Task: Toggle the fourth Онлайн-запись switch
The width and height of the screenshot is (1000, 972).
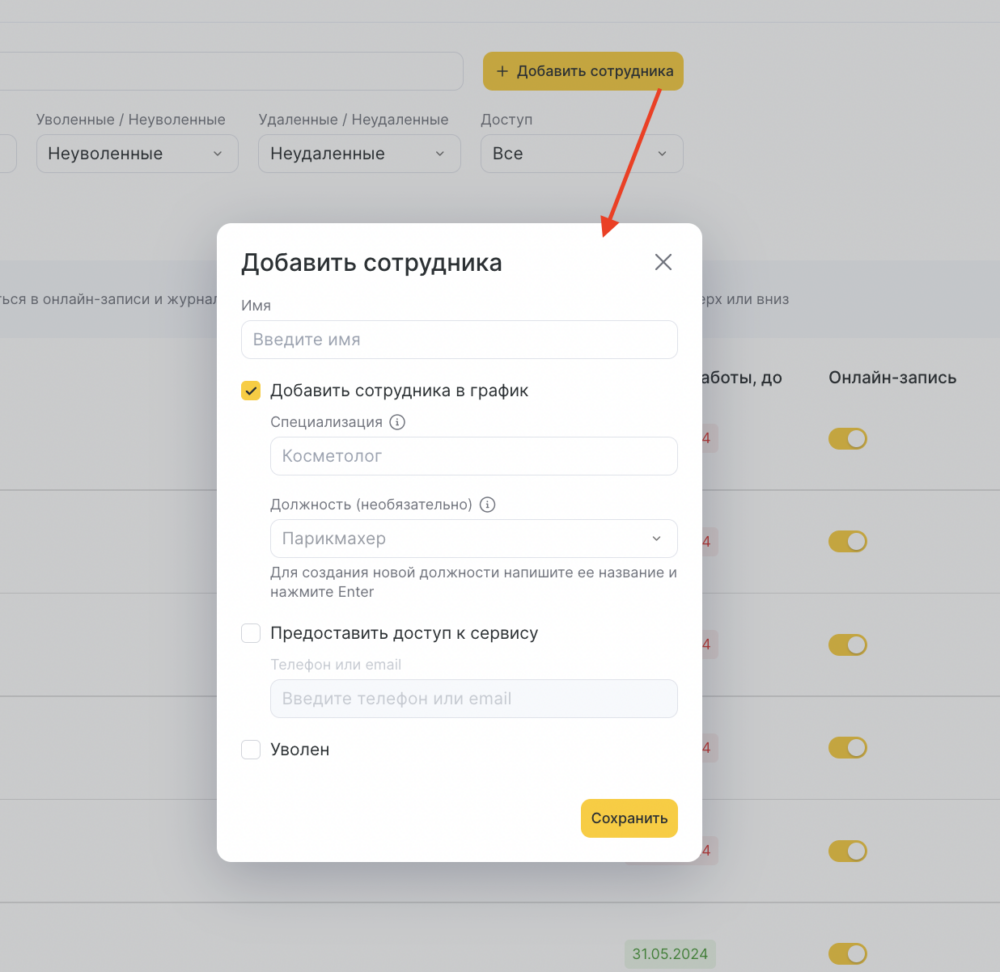Action: click(848, 747)
